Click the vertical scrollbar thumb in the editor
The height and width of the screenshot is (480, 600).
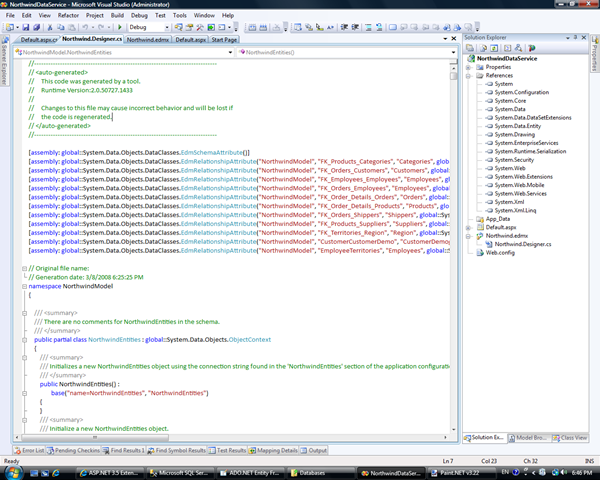coord(453,75)
